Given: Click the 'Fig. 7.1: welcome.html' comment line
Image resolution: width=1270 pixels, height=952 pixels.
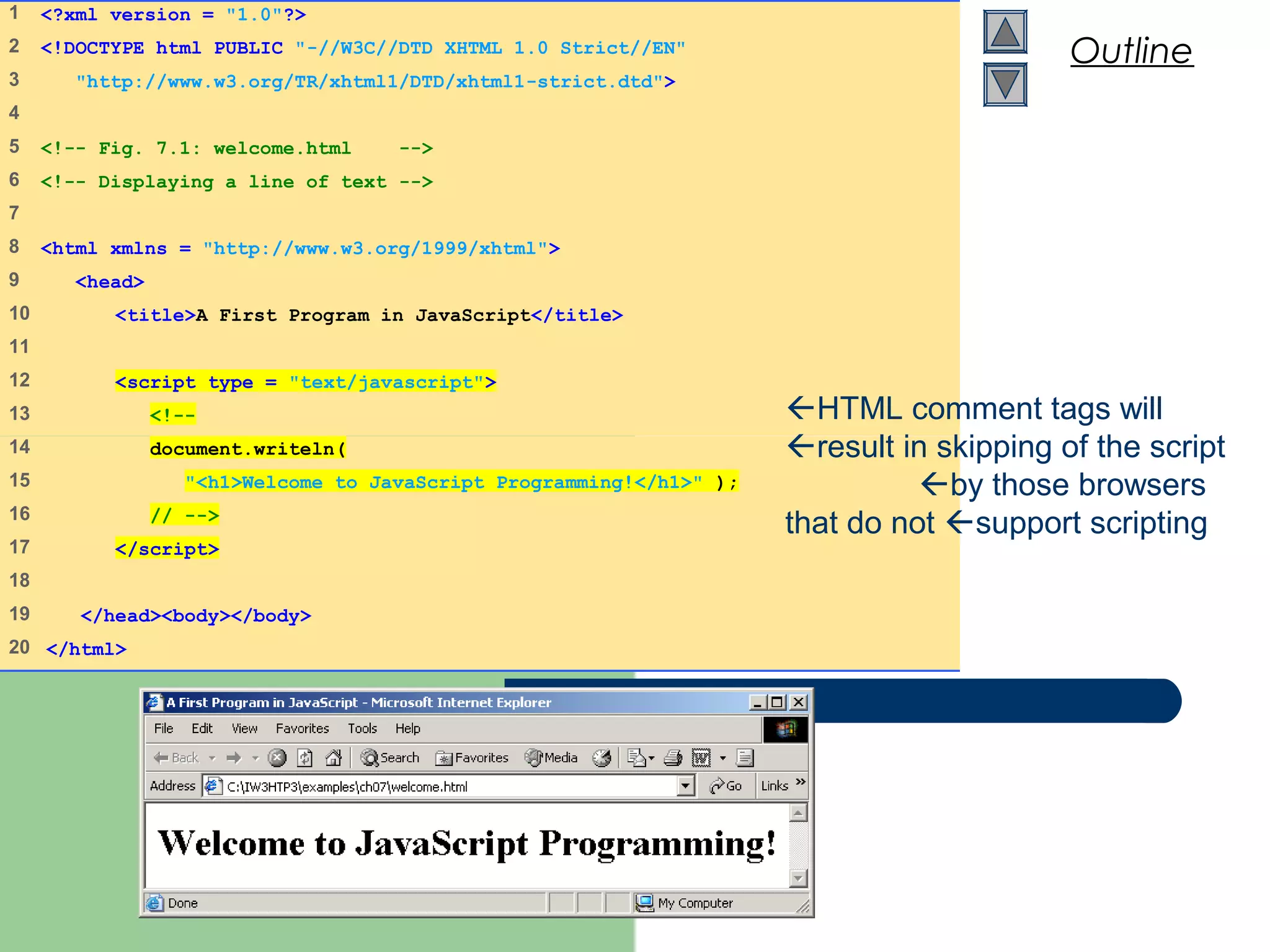Looking at the screenshot, I should pyautogui.click(x=236, y=148).
